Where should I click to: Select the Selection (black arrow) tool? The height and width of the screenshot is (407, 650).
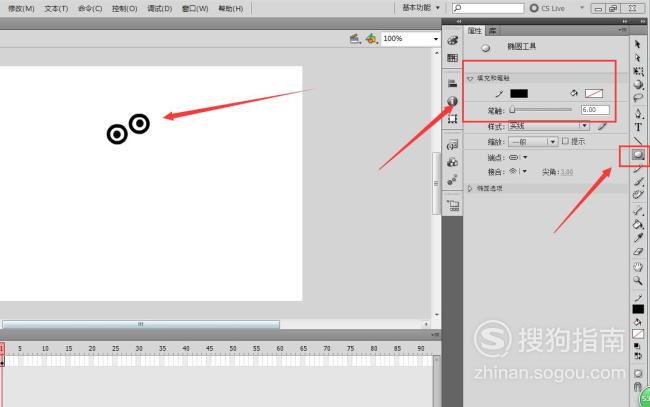tap(638, 44)
